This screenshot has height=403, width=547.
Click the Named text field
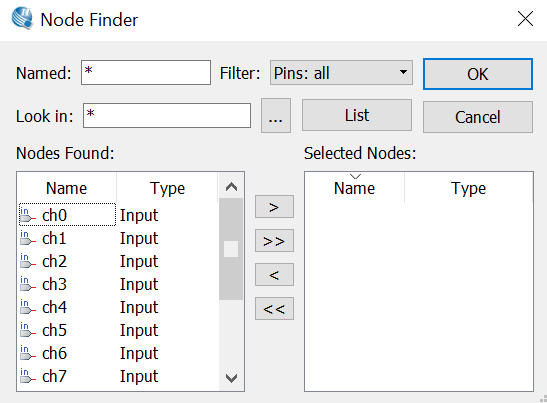[x=146, y=72]
